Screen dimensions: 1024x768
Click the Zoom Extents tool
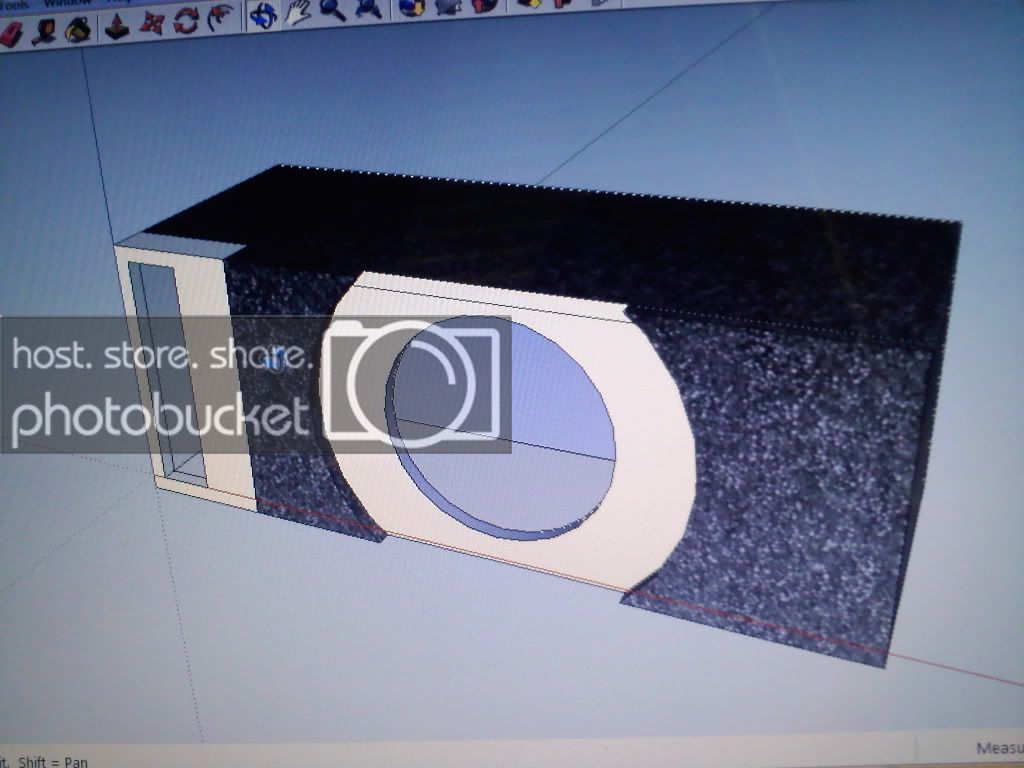[x=368, y=8]
